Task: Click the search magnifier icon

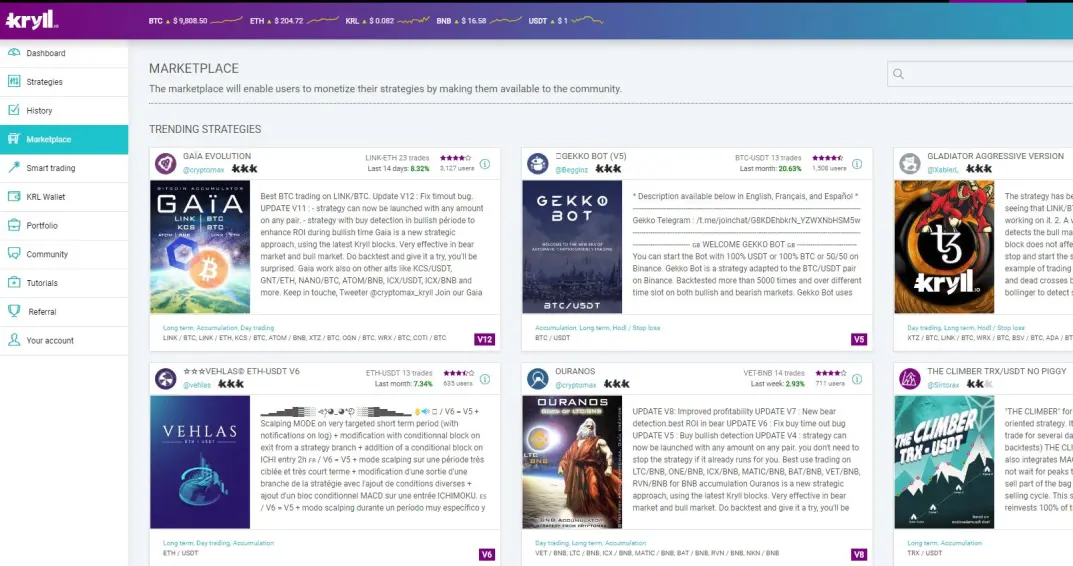Action: [x=899, y=74]
